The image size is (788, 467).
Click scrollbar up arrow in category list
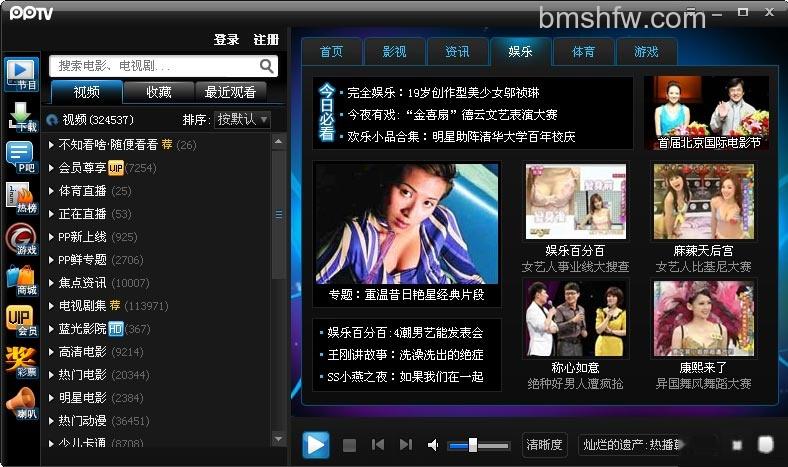click(x=278, y=142)
